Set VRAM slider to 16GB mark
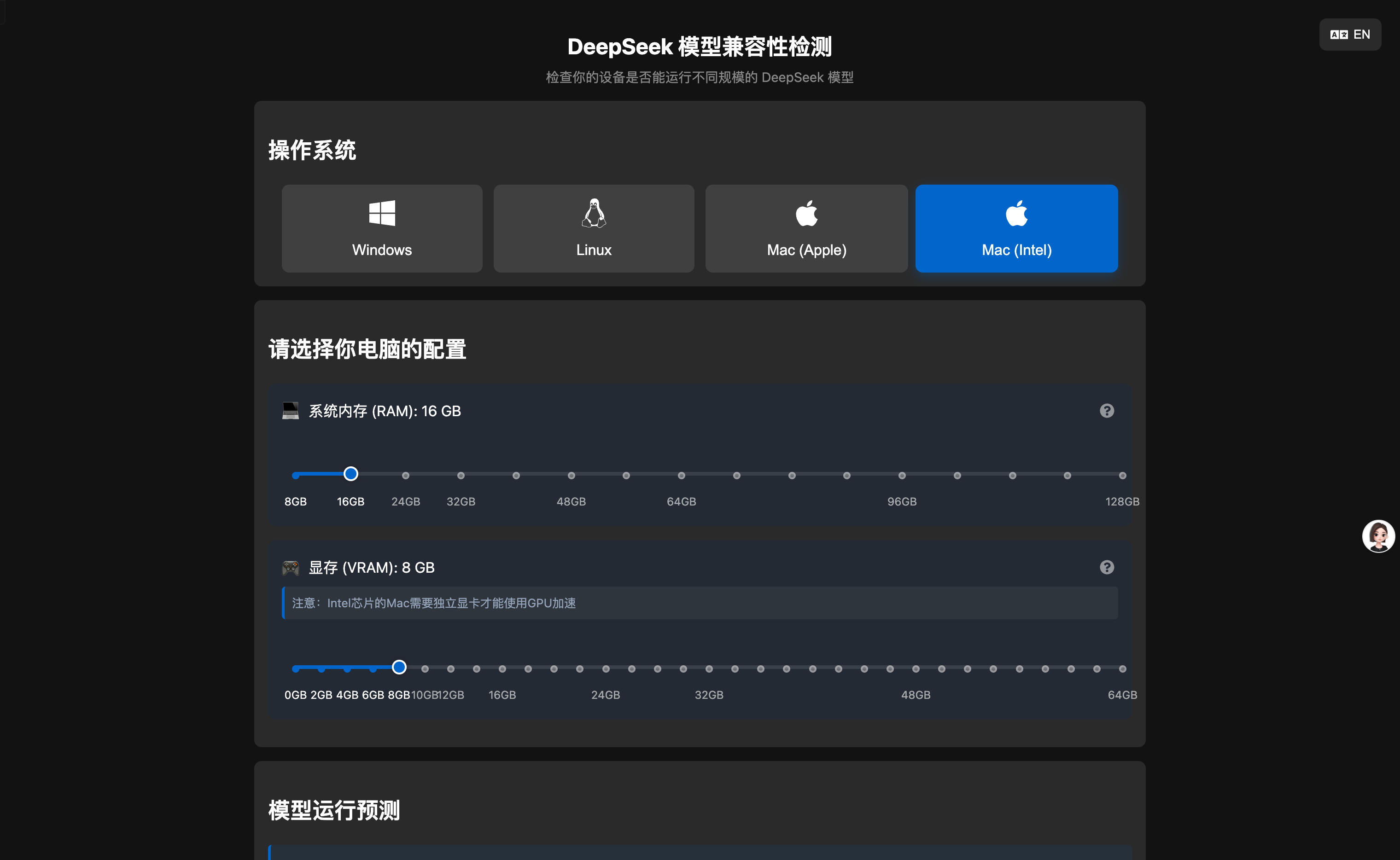The height and width of the screenshot is (860, 1400). [502, 669]
